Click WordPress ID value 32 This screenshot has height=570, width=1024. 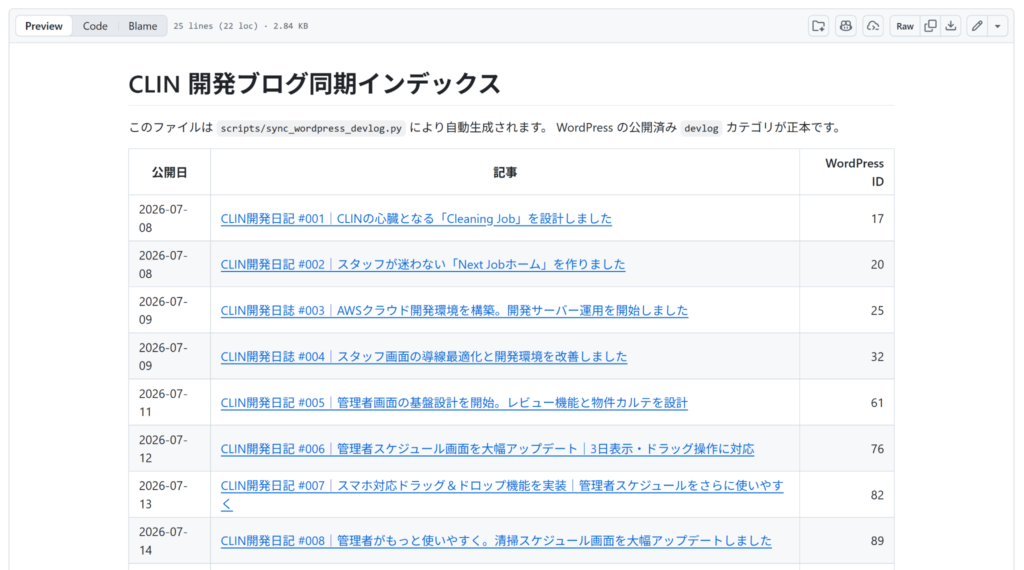point(877,356)
